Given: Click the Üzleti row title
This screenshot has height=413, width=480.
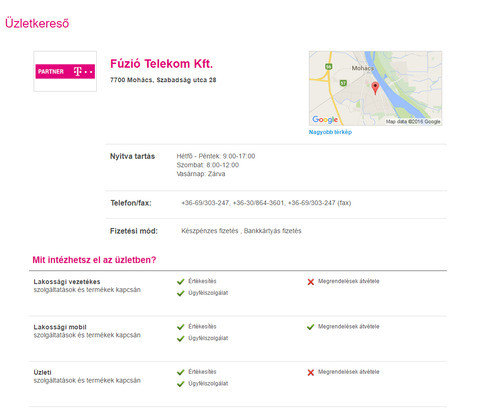Looking at the screenshot, I should tap(42, 372).
